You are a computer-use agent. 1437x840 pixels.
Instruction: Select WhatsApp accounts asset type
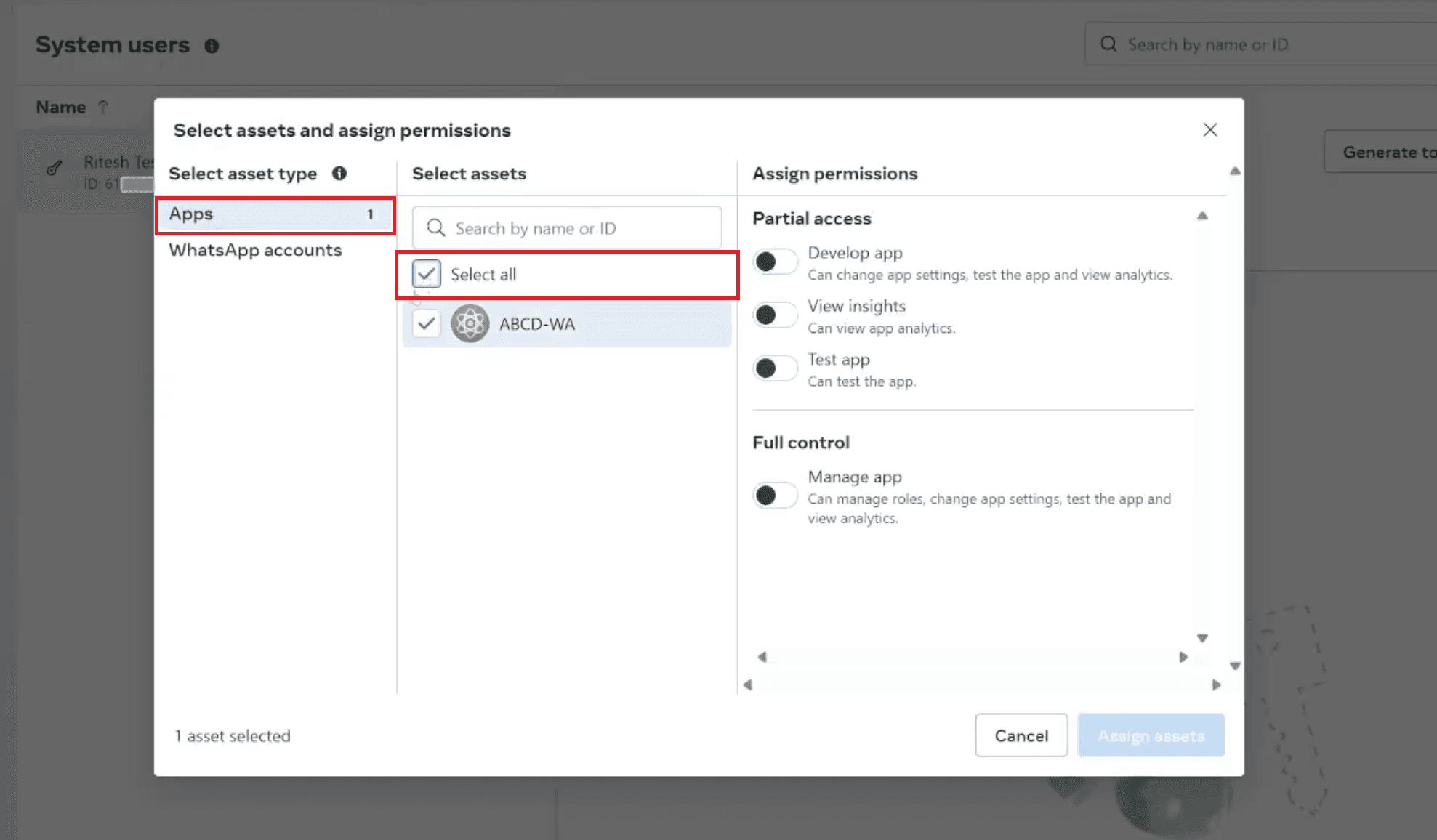[255, 251]
